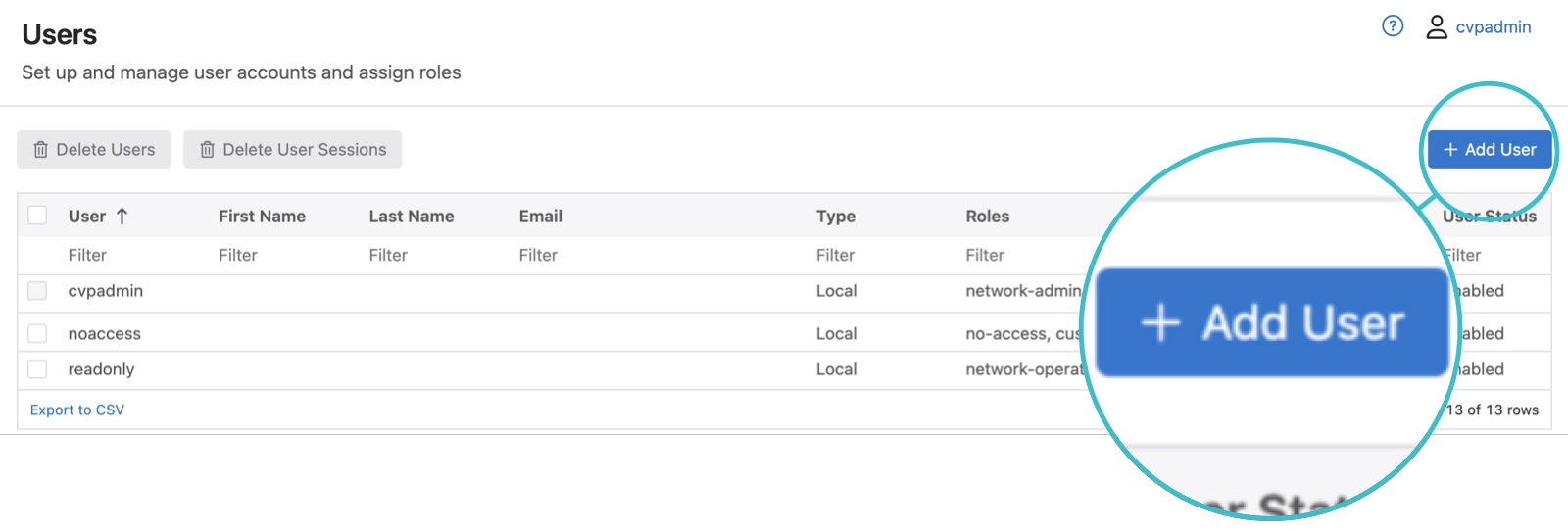Click the cvpadmin user profile icon
The height and width of the screenshot is (531, 1568).
[1436, 26]
